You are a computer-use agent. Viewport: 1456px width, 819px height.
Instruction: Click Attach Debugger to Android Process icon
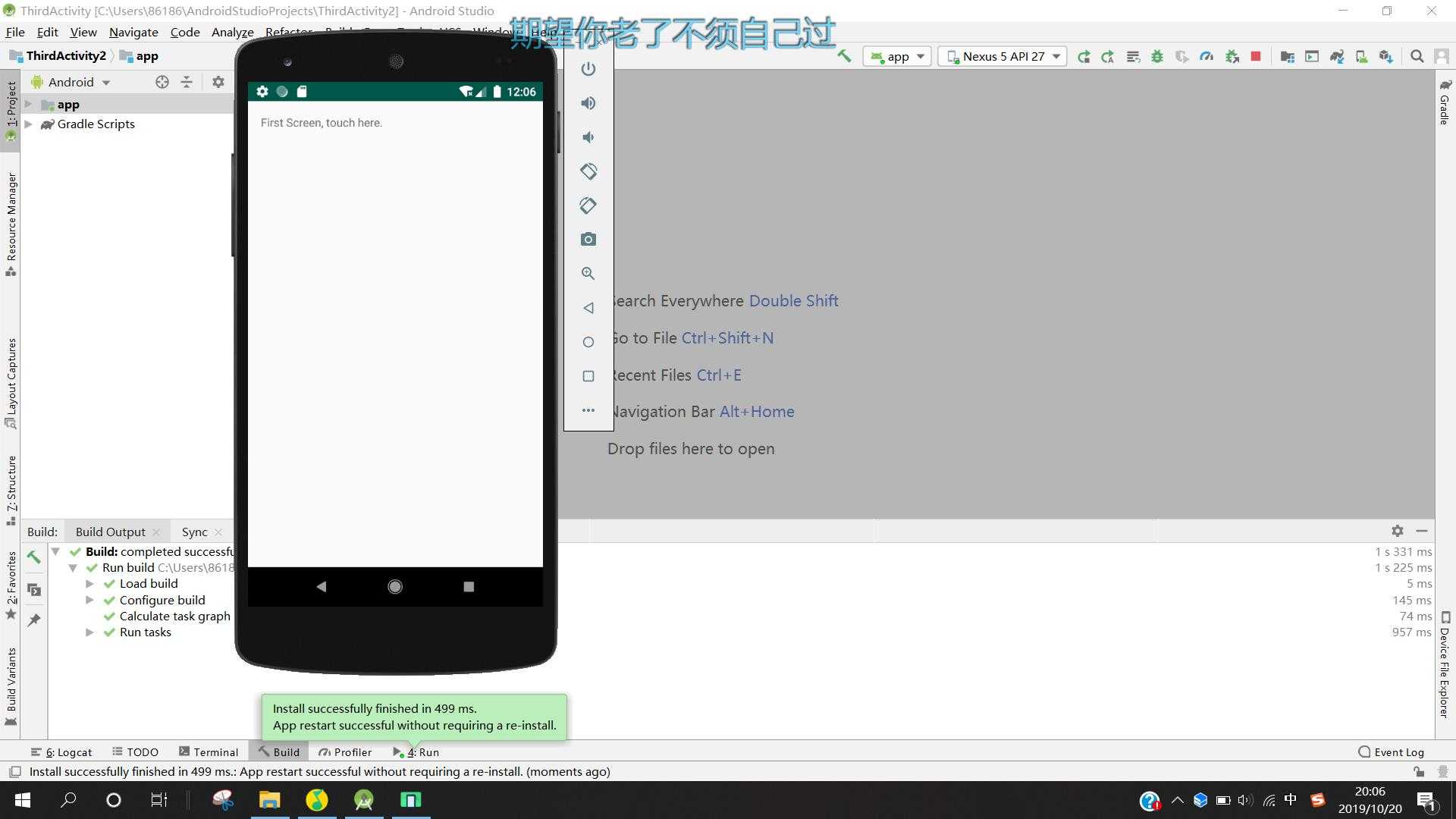point(1232,56)
